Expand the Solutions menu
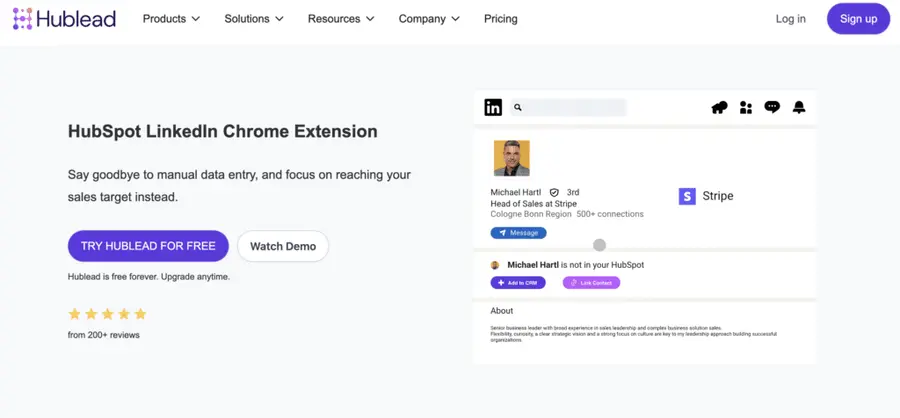This screenshot has height=418, width=900. point(254,19)
